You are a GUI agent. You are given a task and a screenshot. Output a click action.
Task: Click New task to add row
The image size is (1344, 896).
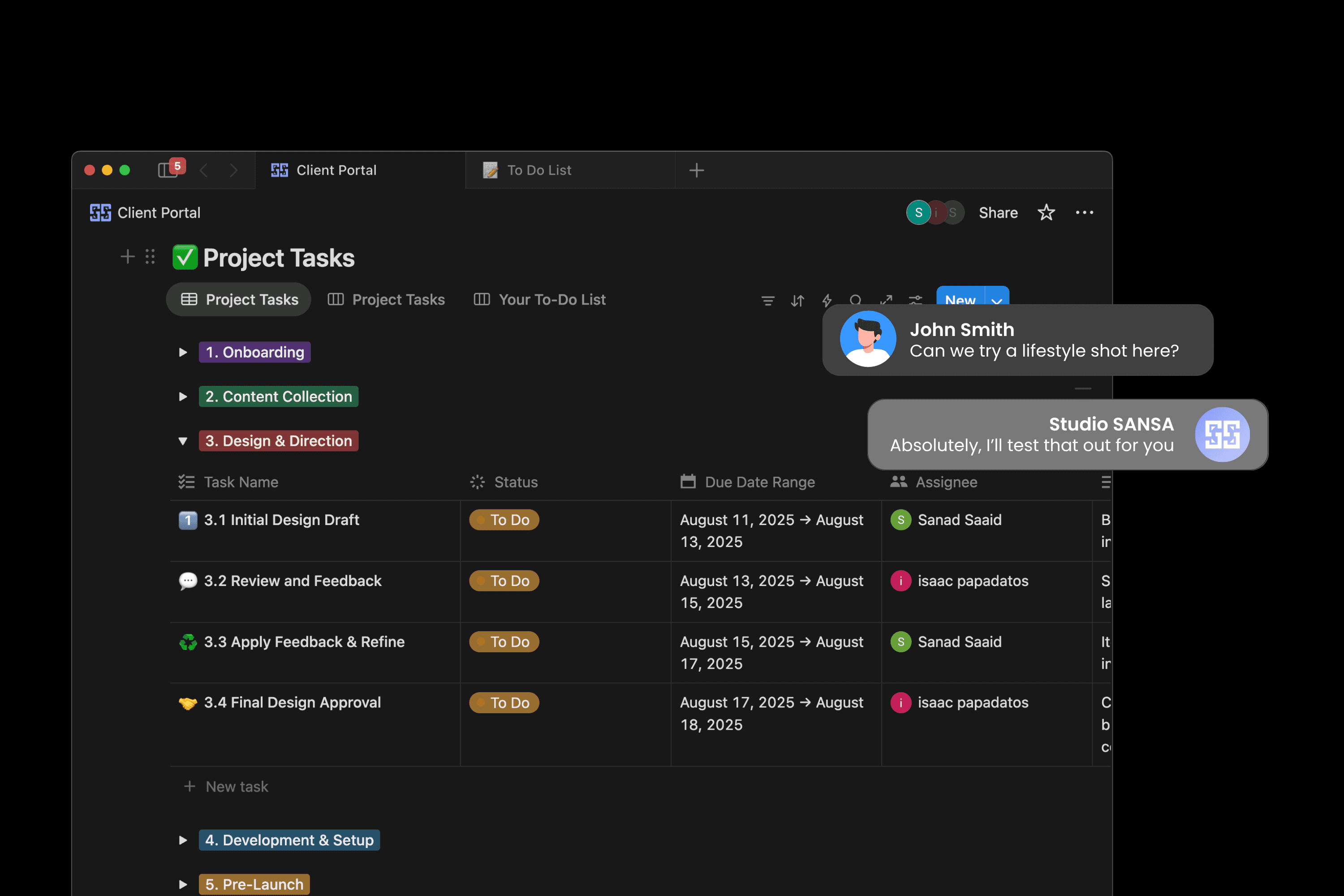pos(237,787)
